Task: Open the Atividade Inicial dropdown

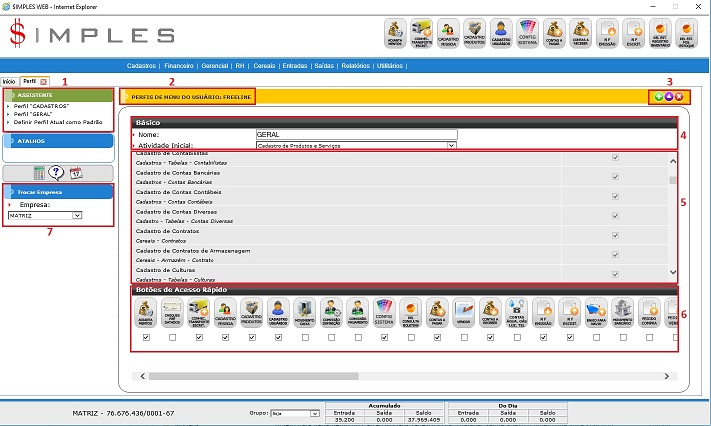Action: [451, 145]
